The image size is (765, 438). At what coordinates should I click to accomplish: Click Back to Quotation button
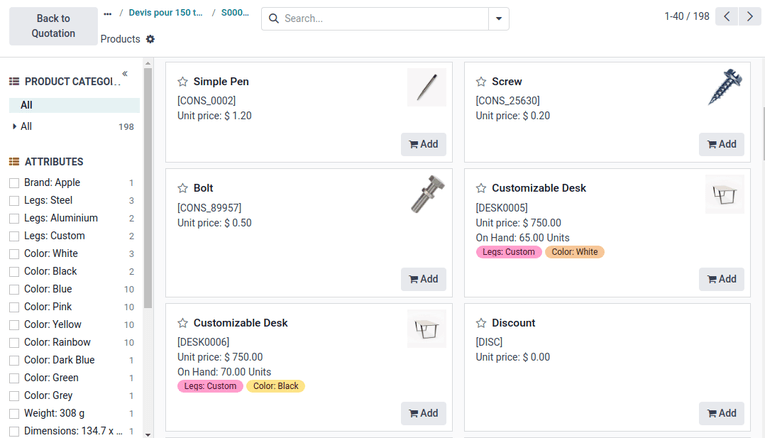[x=53, y=26]
